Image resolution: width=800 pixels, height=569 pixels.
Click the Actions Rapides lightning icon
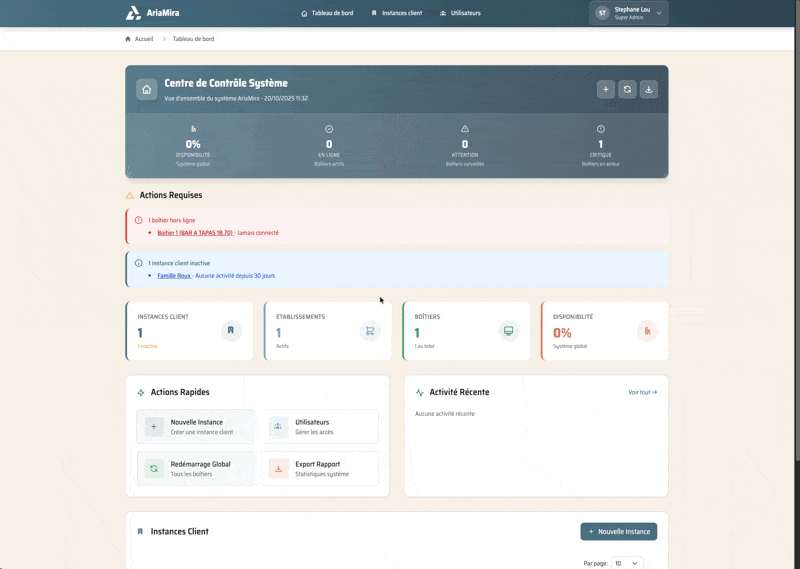click(x=141, y=392)
